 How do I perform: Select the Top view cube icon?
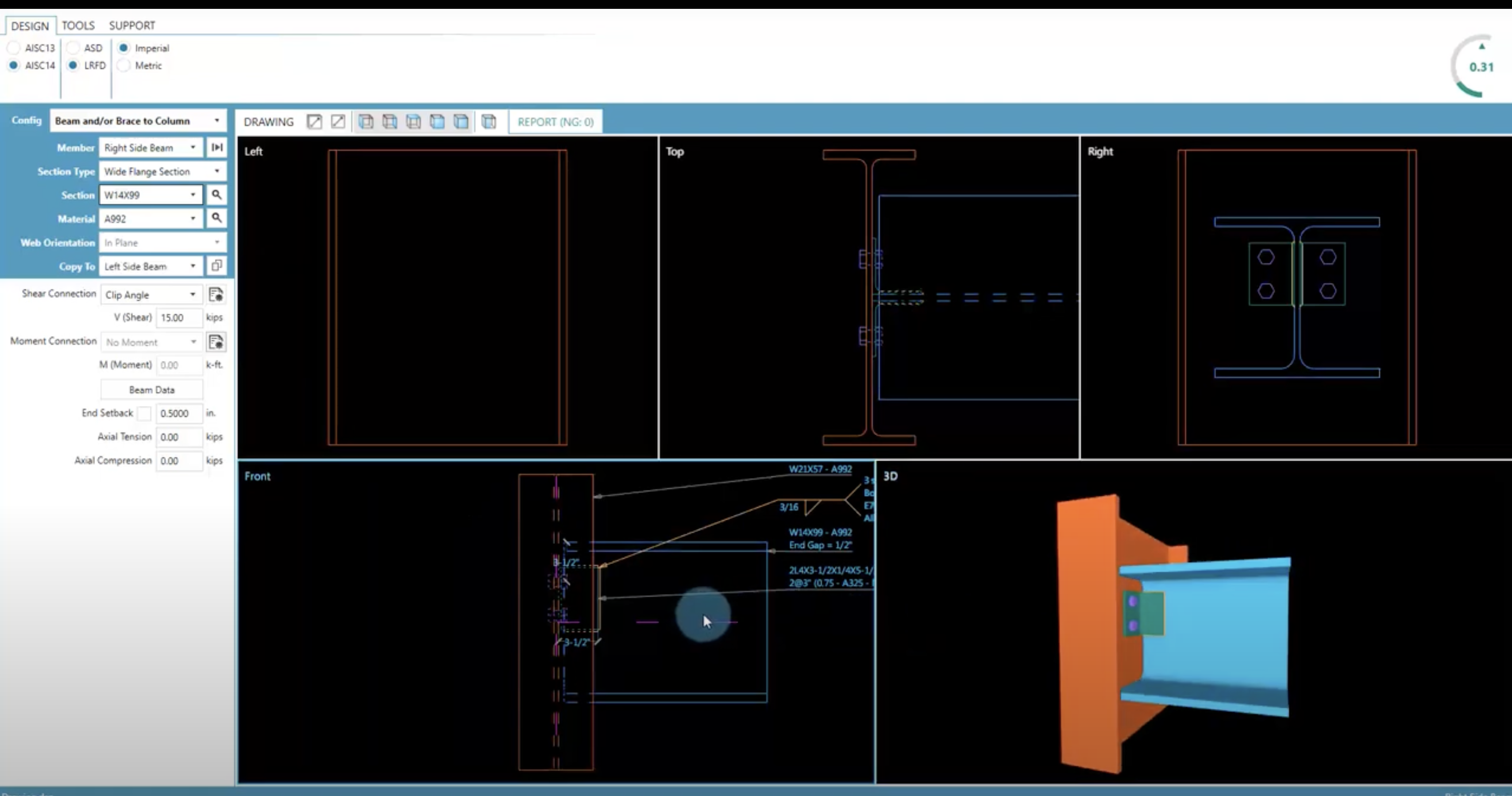414,121
